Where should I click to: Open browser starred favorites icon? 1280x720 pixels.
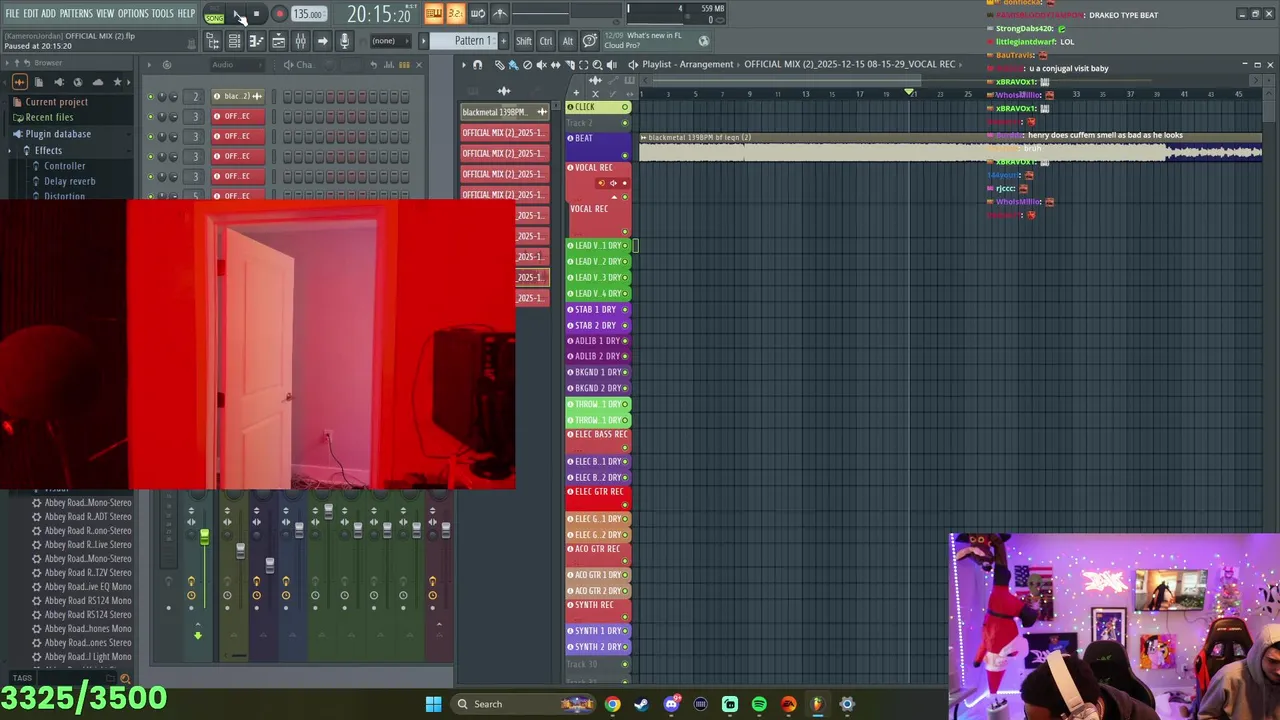click(117, 82)
